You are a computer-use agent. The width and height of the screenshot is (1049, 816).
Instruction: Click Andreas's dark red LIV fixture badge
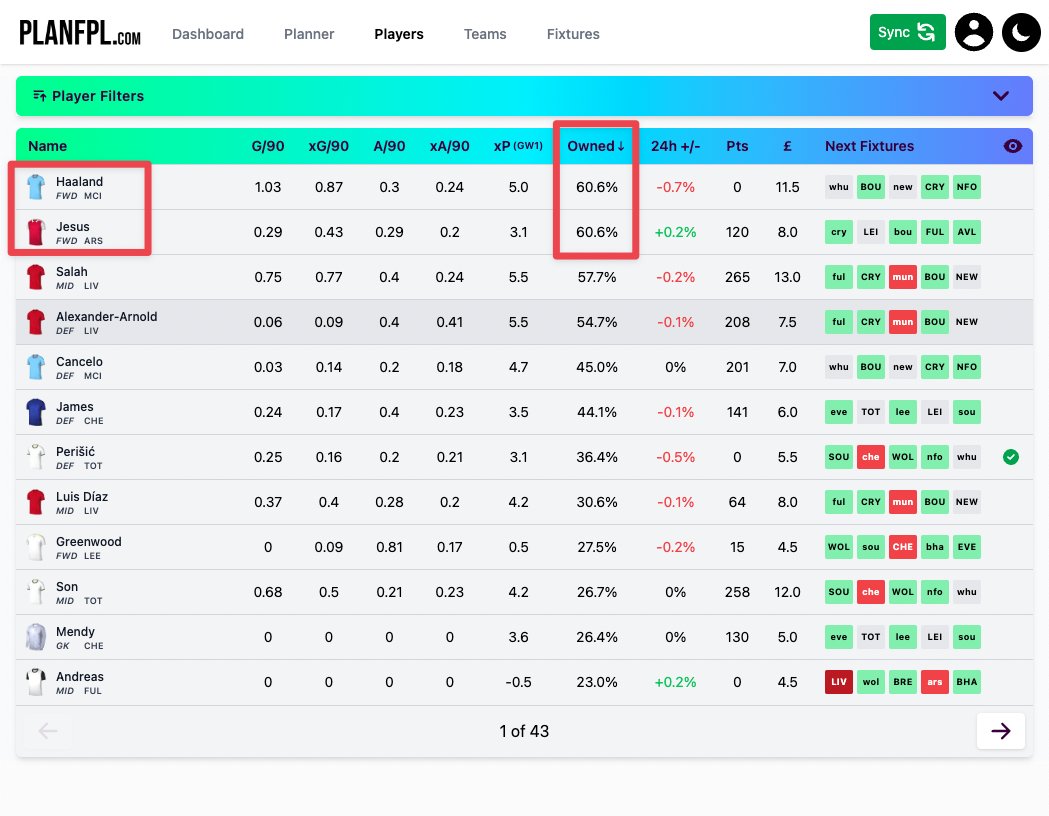pos(838,682)
